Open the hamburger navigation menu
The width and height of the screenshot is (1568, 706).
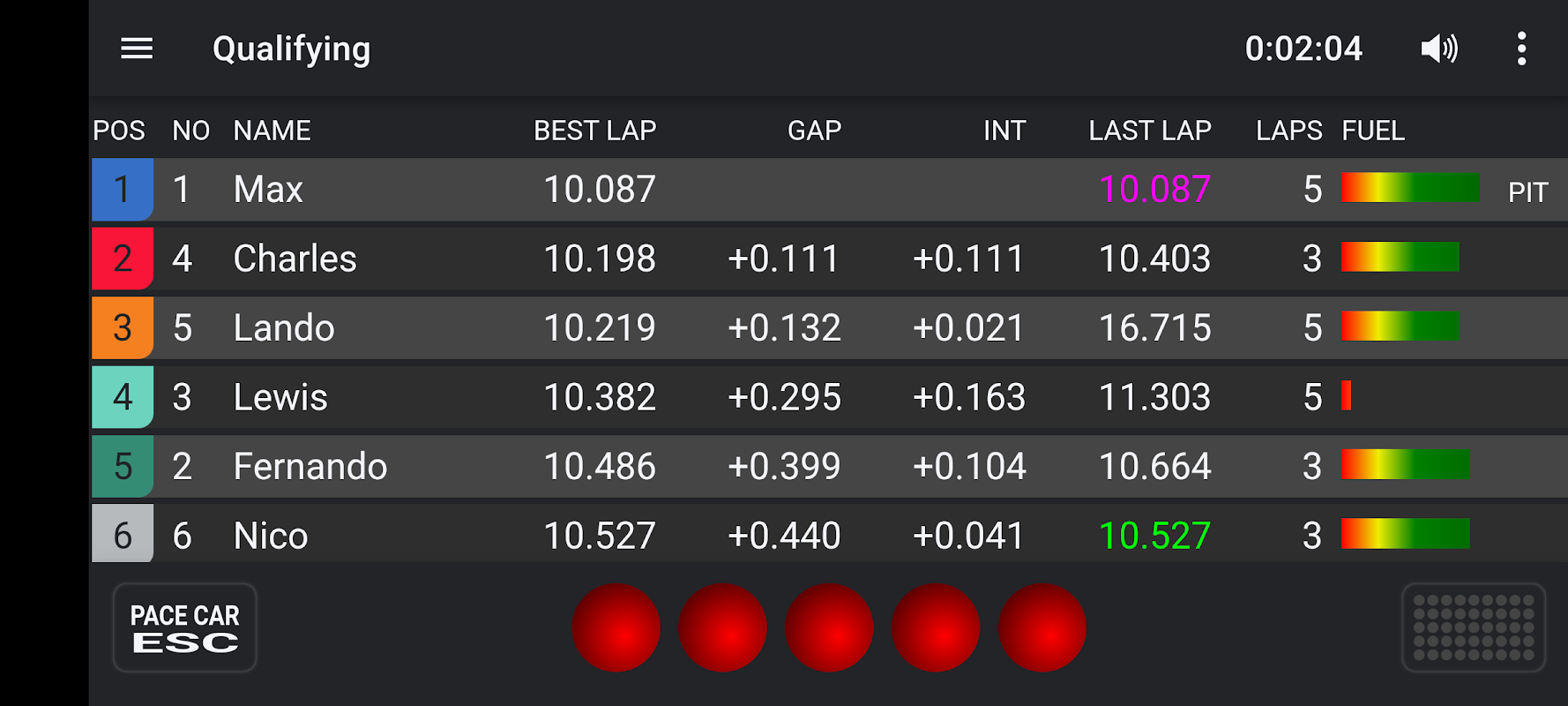137,49
